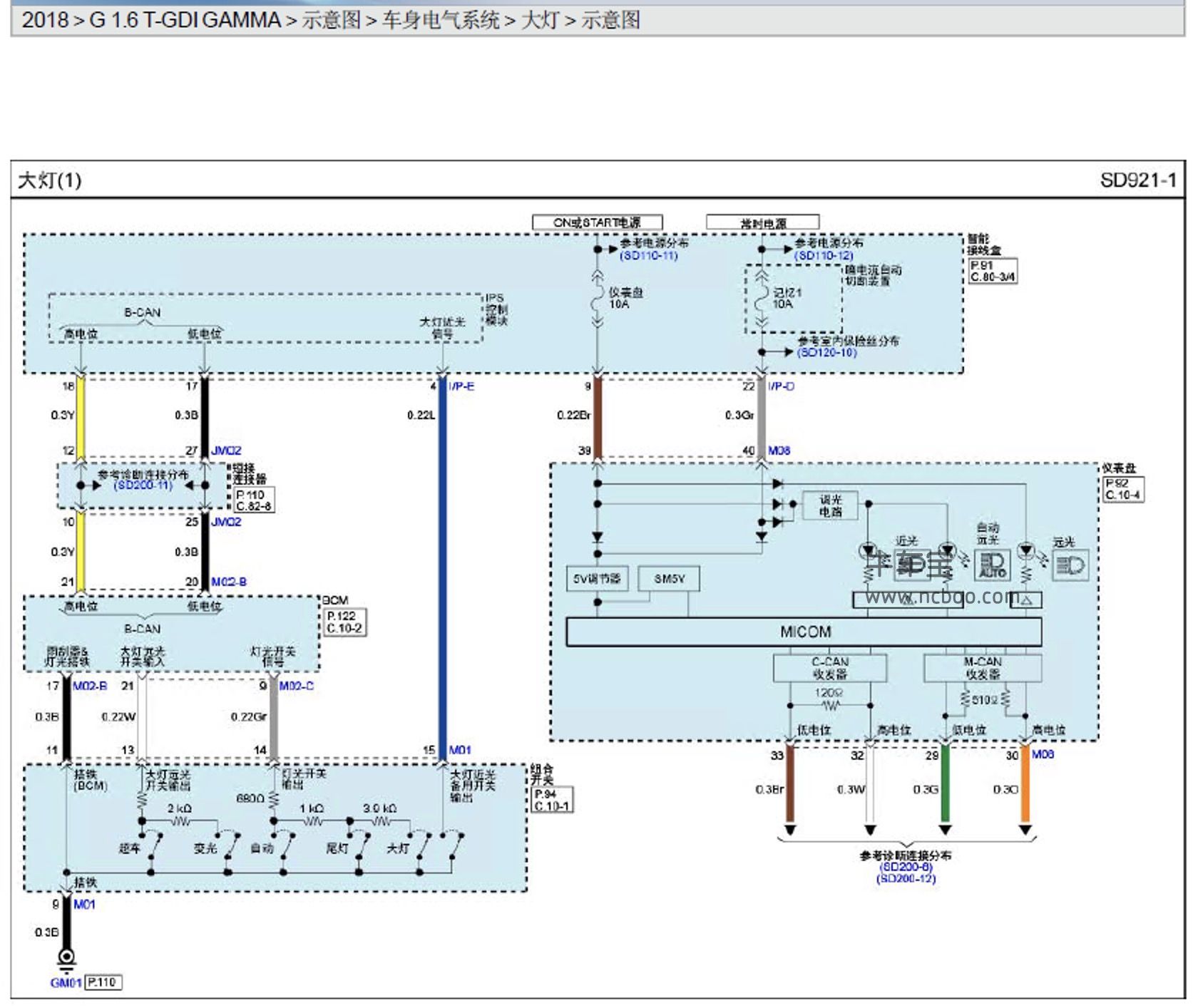Click the final 示意图 breadcrumb item

coord(610,20)
